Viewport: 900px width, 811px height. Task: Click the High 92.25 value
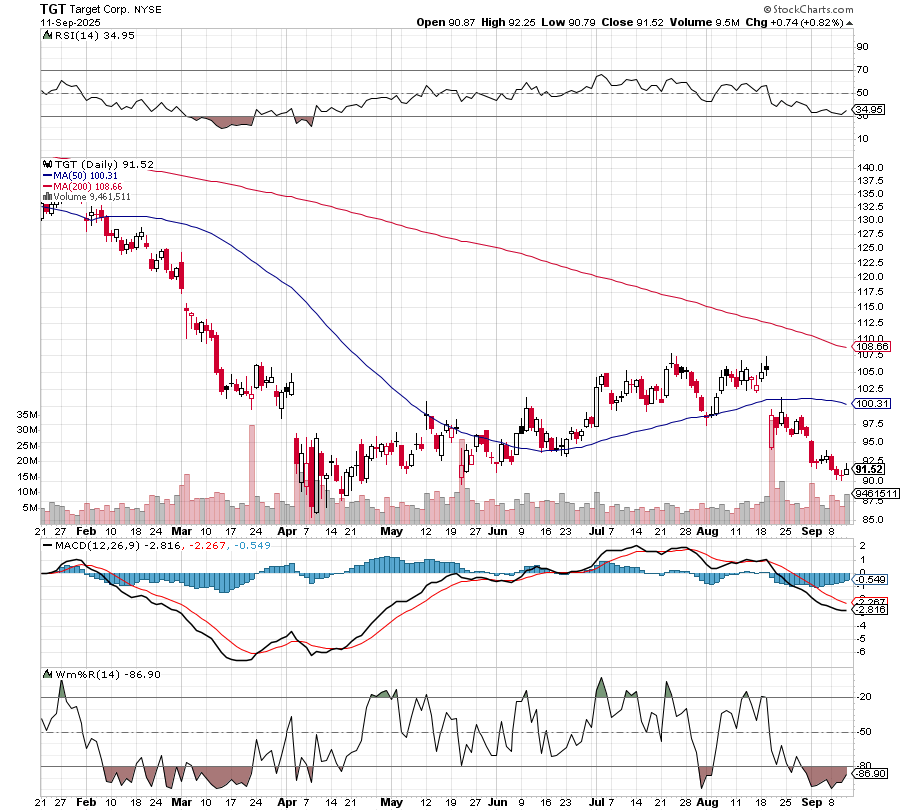508,22
